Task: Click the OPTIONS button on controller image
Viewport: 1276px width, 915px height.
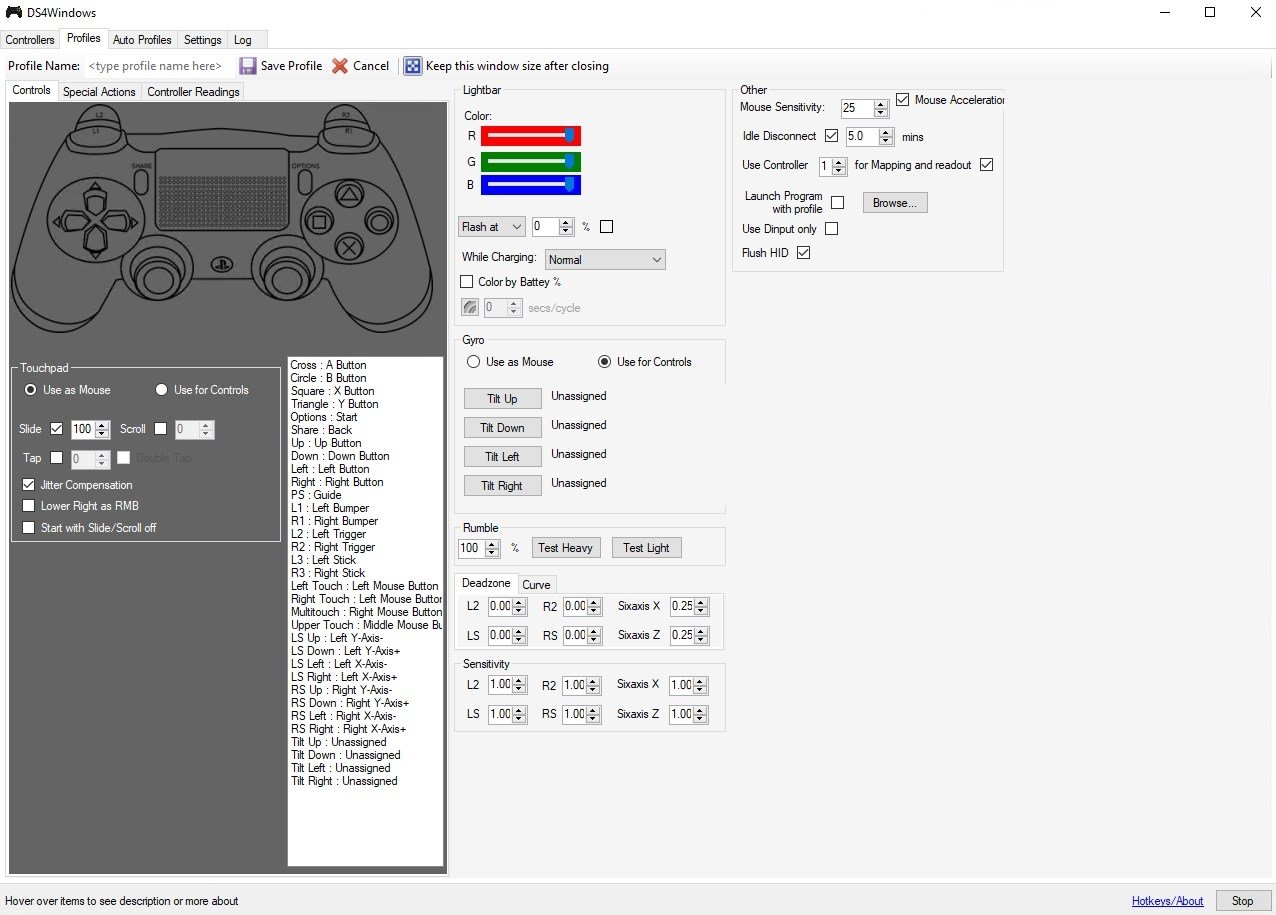Action: (304, 180)
